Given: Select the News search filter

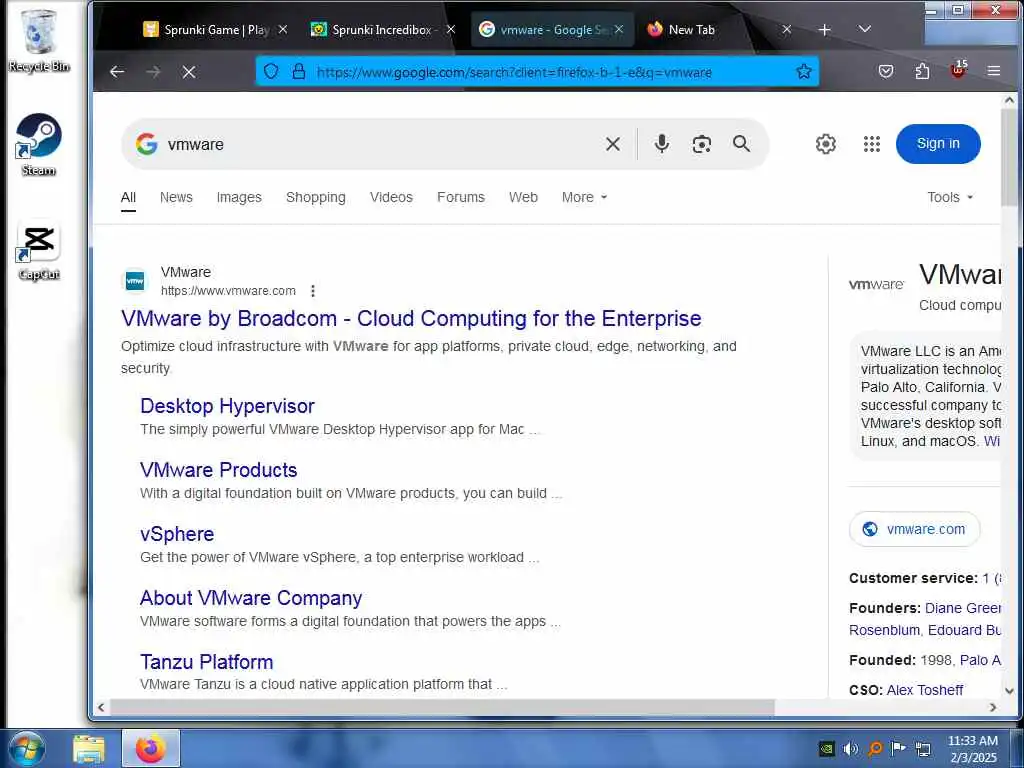Looking at the screenshot, I should click(x=176, y=197).
